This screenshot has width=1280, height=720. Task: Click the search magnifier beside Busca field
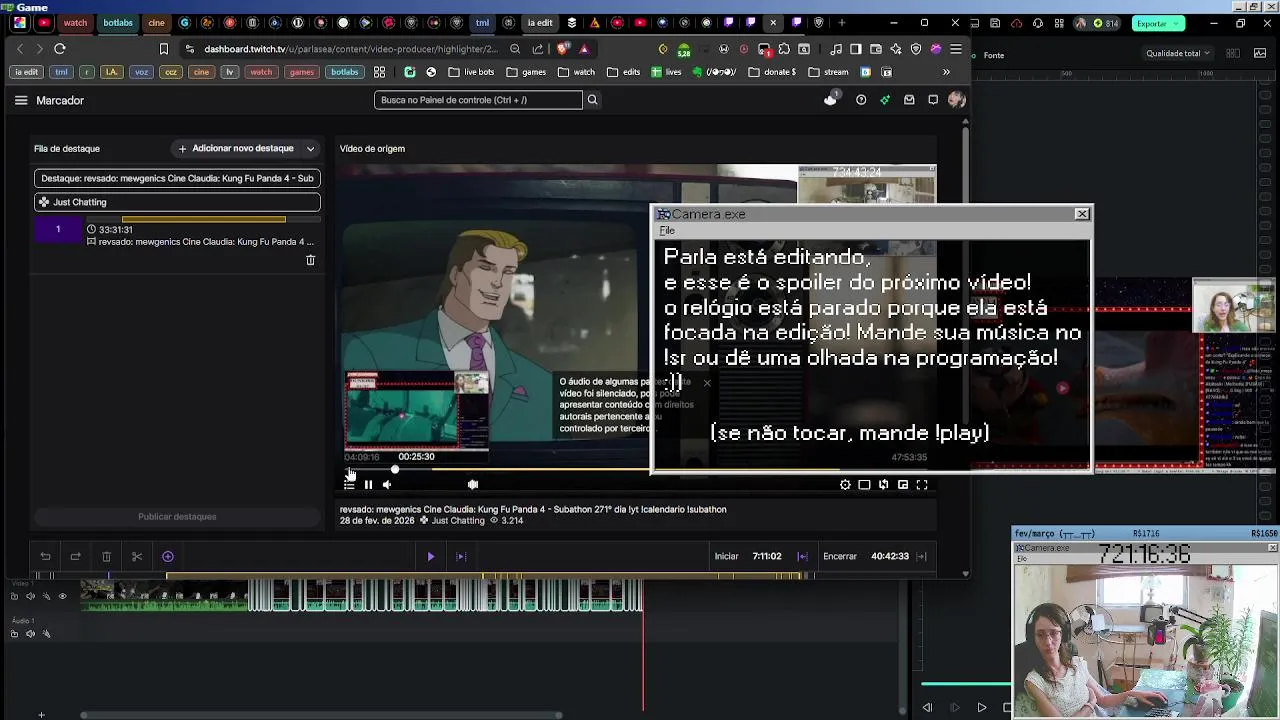[592, 100]
